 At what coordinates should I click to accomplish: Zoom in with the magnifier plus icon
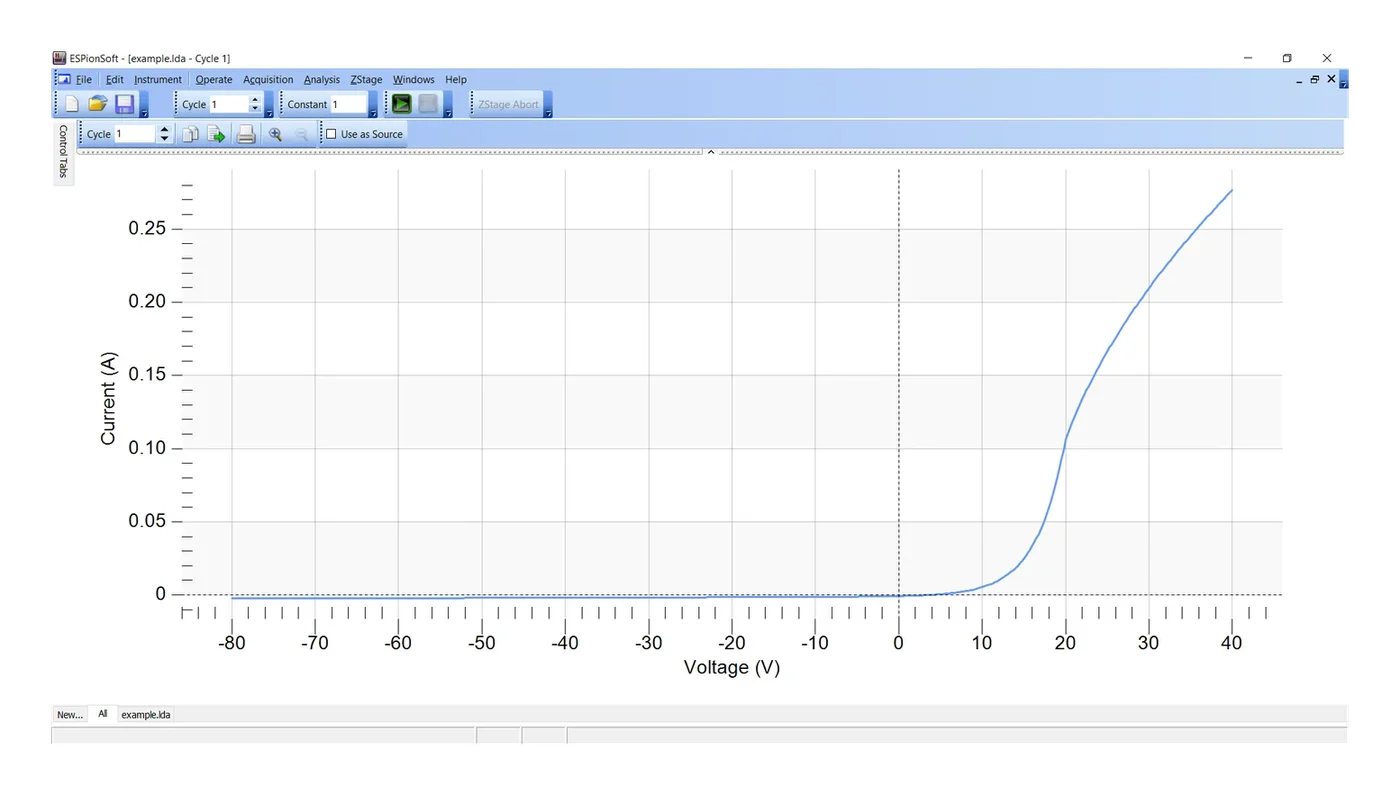point(275,134)
